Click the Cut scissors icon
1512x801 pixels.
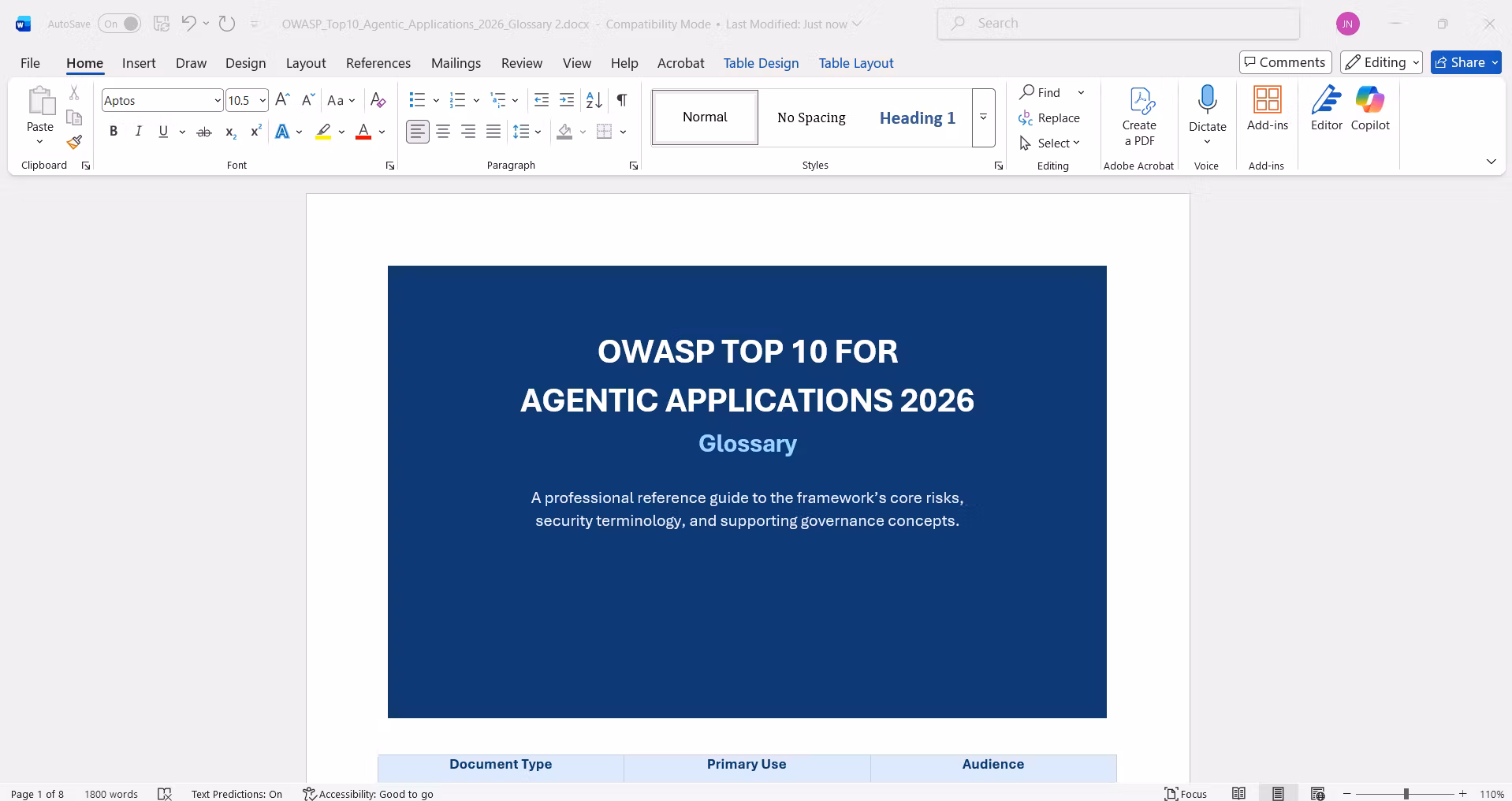click(74, 93)
